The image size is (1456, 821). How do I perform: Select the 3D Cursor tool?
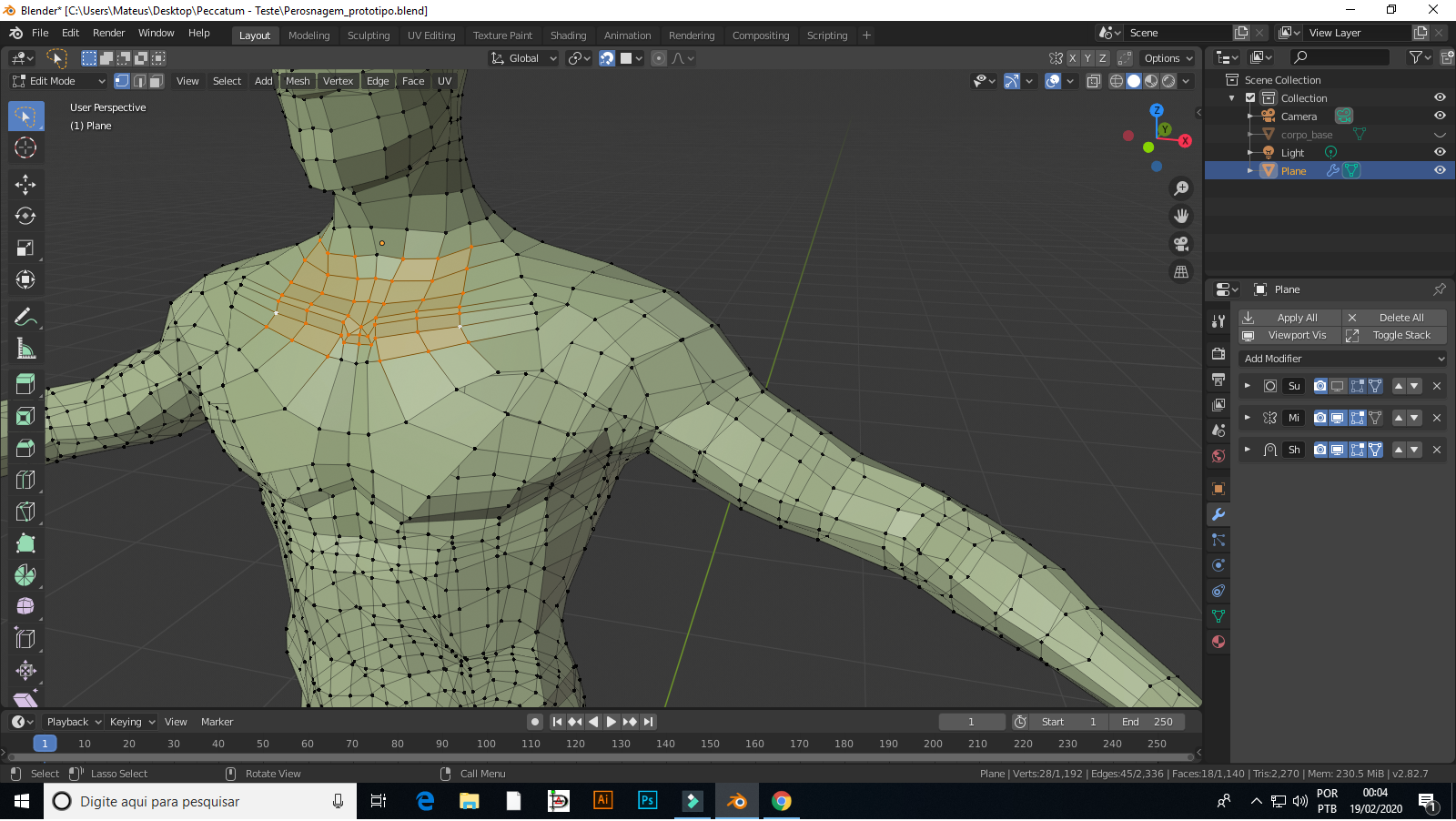pyautogui.click(x=25, y=147)
